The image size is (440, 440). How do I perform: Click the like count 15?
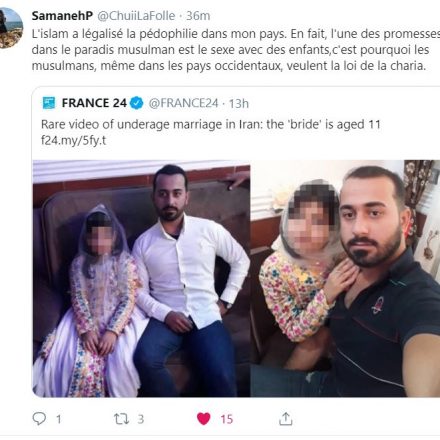(x=227, y=419)
